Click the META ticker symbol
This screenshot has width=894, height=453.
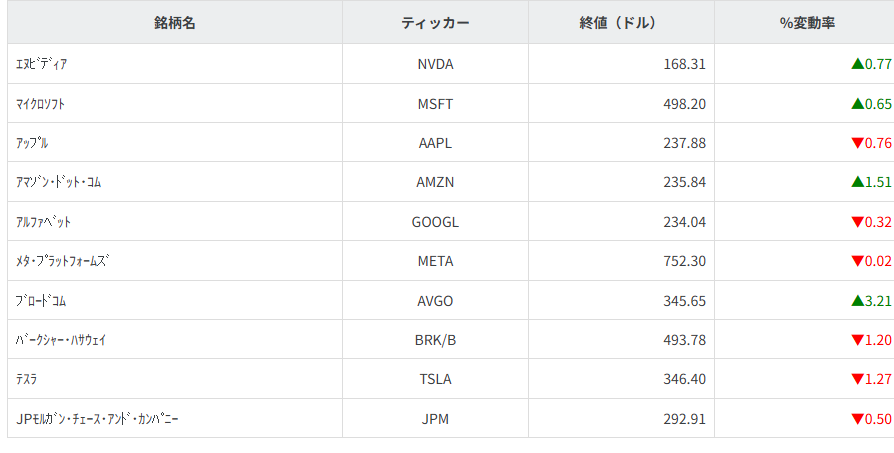[x=435, y=261]
